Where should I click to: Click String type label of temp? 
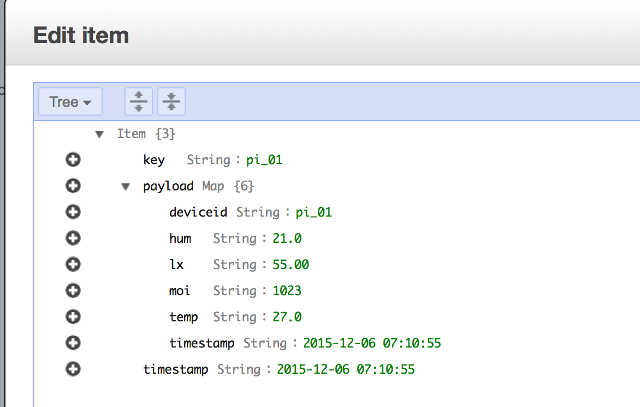click(235, 317)
